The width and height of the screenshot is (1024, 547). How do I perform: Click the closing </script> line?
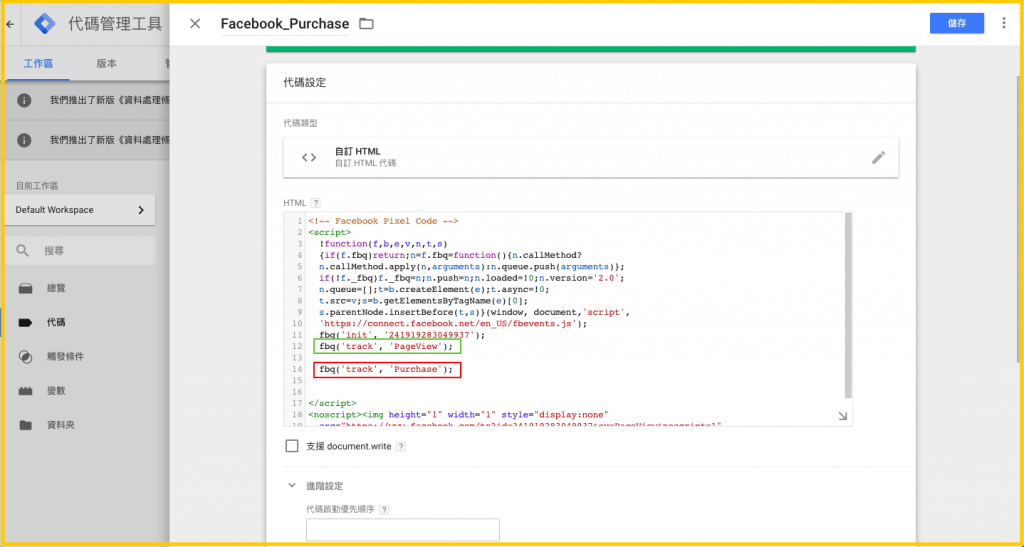tap(332, 403)
